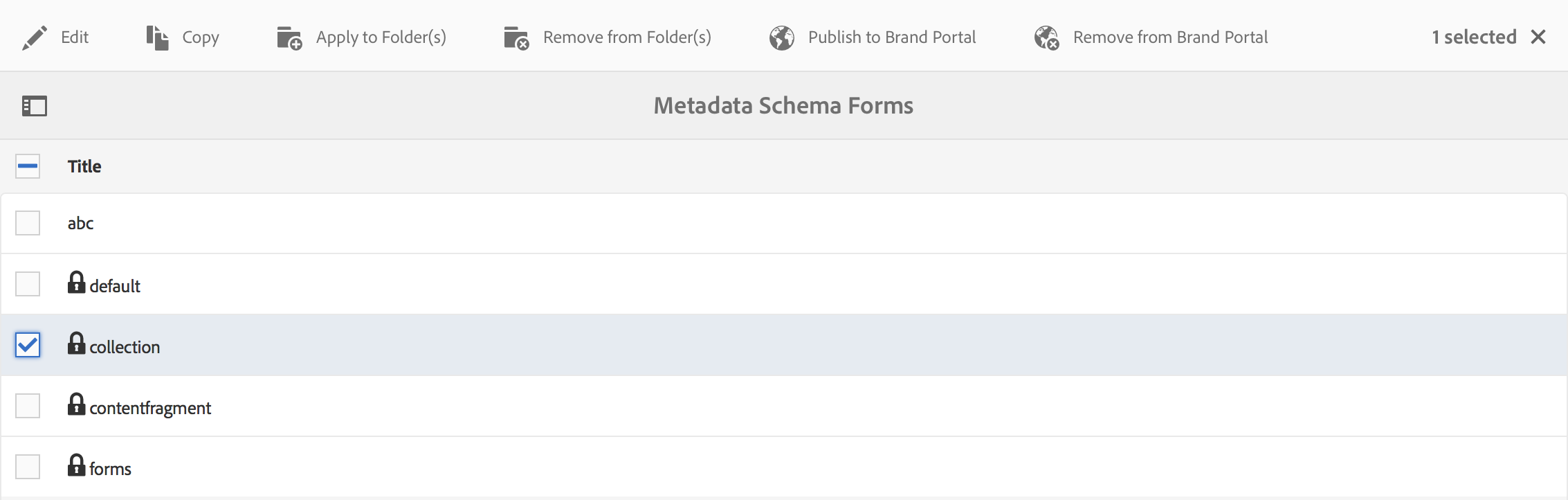Click the Title column header
Image resolution: width=1568 pixels, height=500 pixels.
point(84,166)
